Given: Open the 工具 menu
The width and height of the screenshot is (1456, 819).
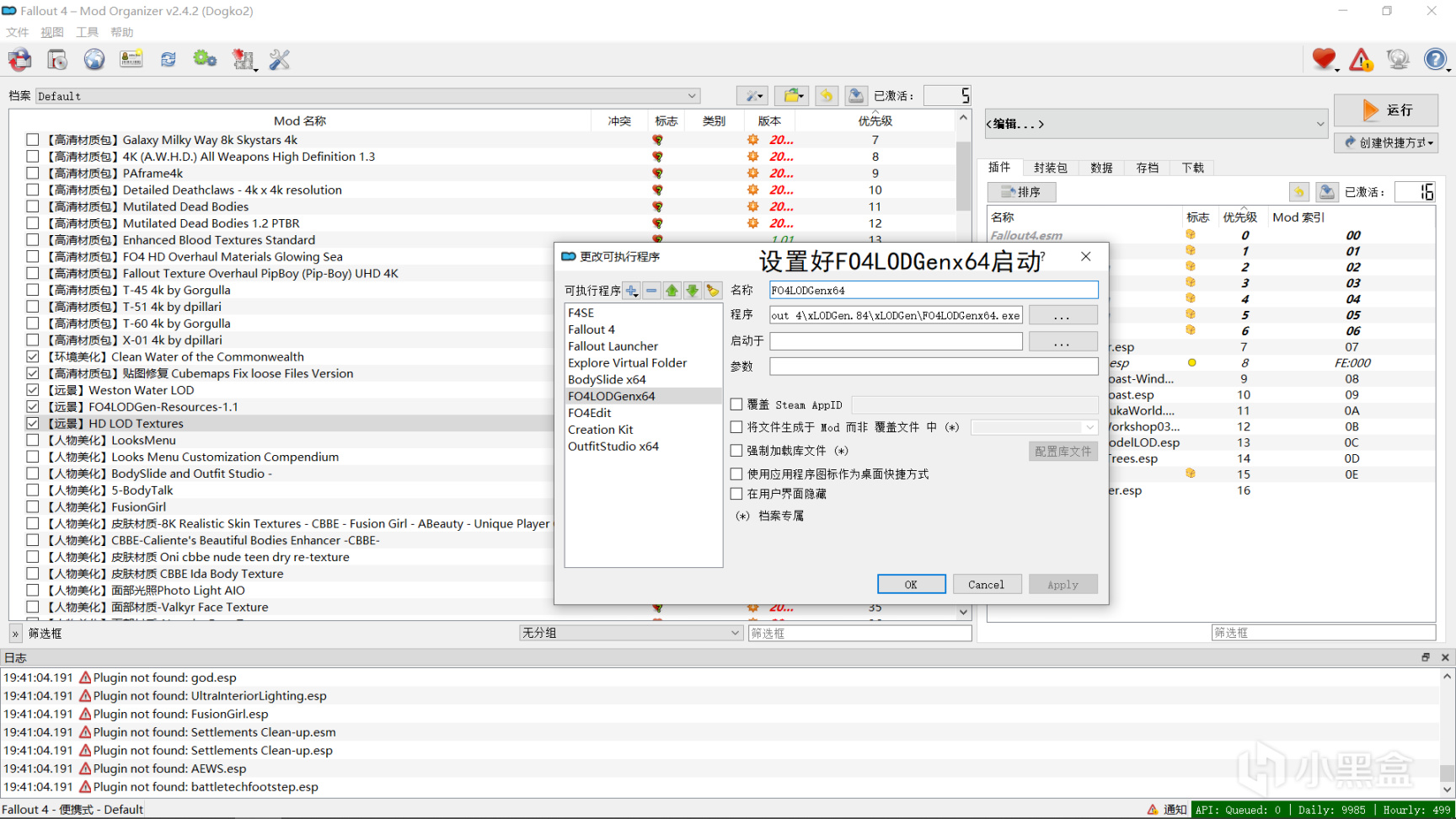Looking at the screenshot, I should 88,32.
